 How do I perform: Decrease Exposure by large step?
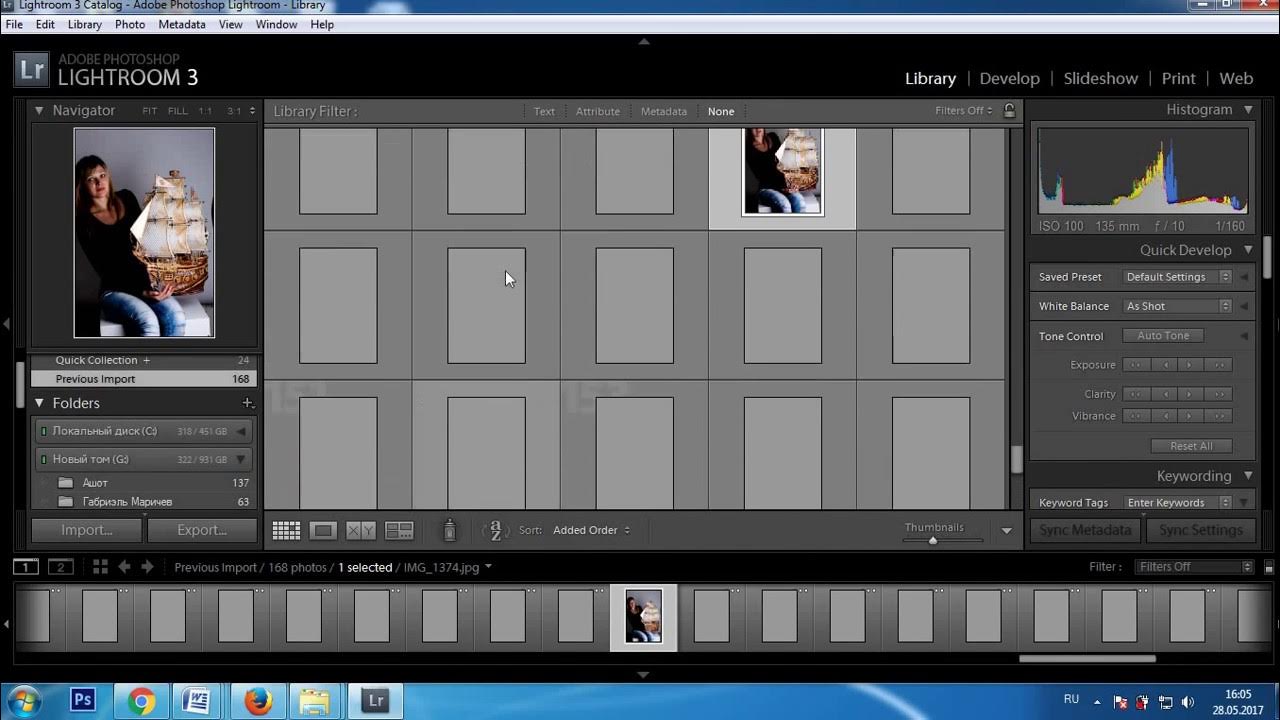click(x=1136, y=365)
